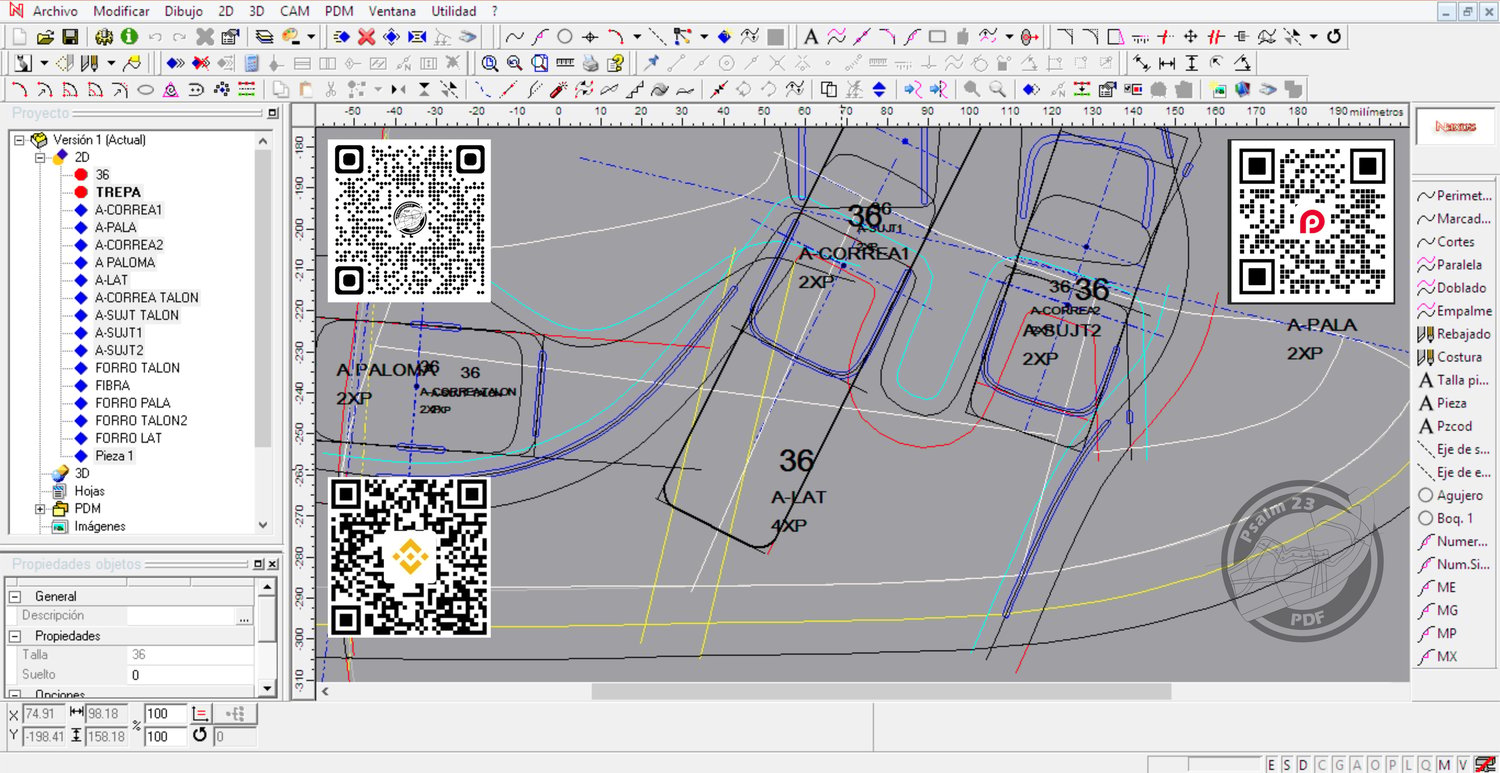1500x773 pixels.
Task: Click the Open folder icon
Action: pos(45,37)
